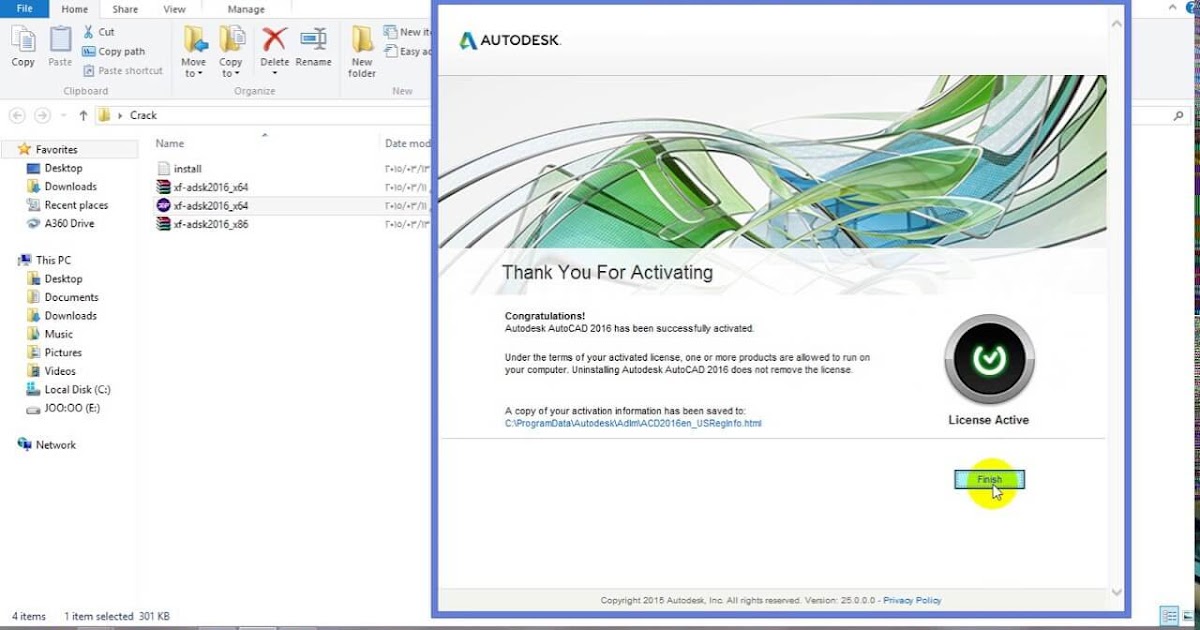Click the Cut scissors command
This screenshot has height=630, width=1200.
(x=98, y=32)
